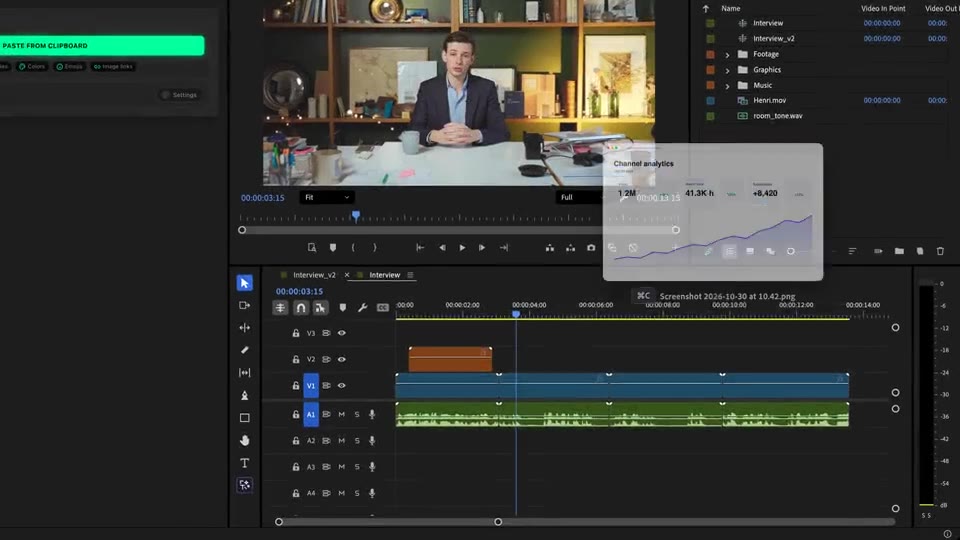Viewport: 960px width, 540px height.
Task: Expand the Graphics bin
Action: [727, 70]
